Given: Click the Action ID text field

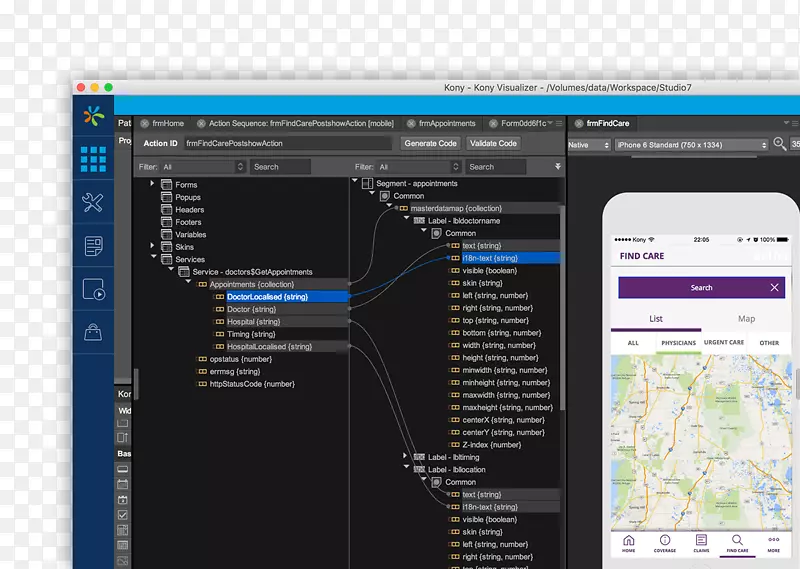Looking at the screenshot, I should (x=287, y=144).
